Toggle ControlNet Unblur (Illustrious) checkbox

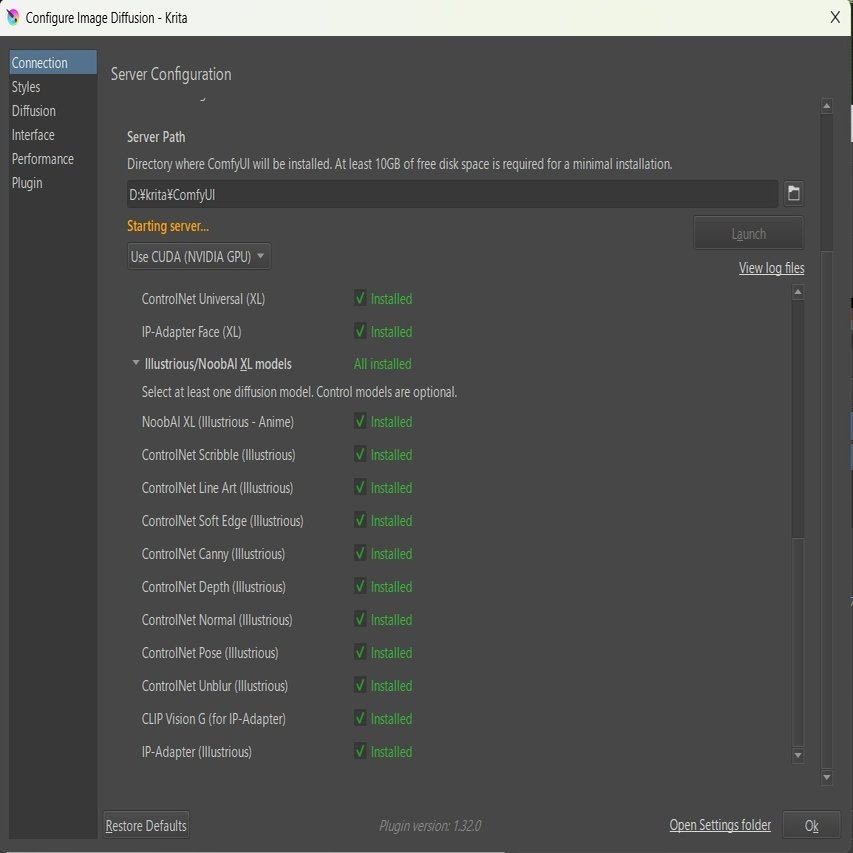[x=360, y=685]
